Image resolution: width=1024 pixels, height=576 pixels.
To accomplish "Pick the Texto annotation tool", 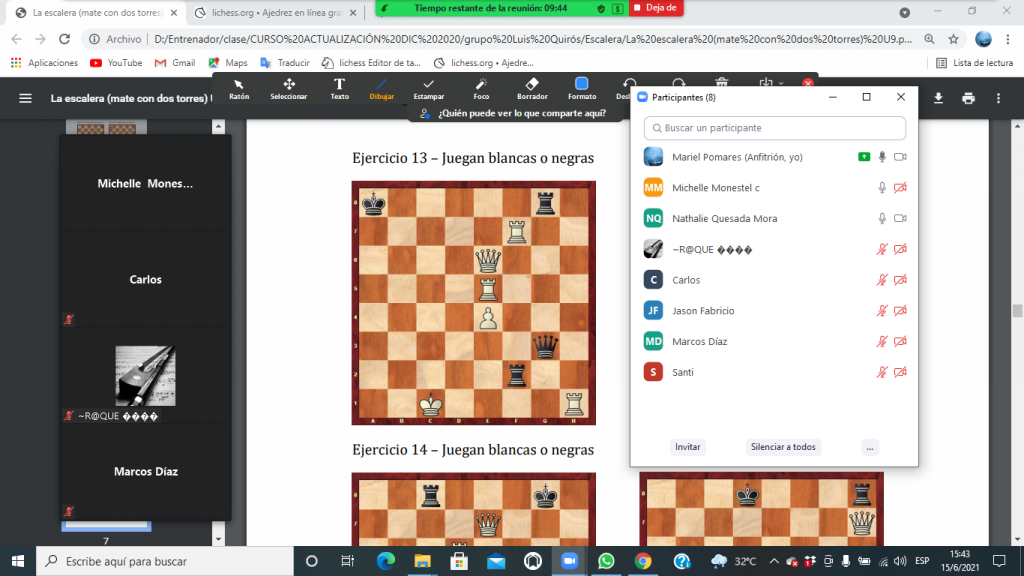I will [x=340, y=89].
